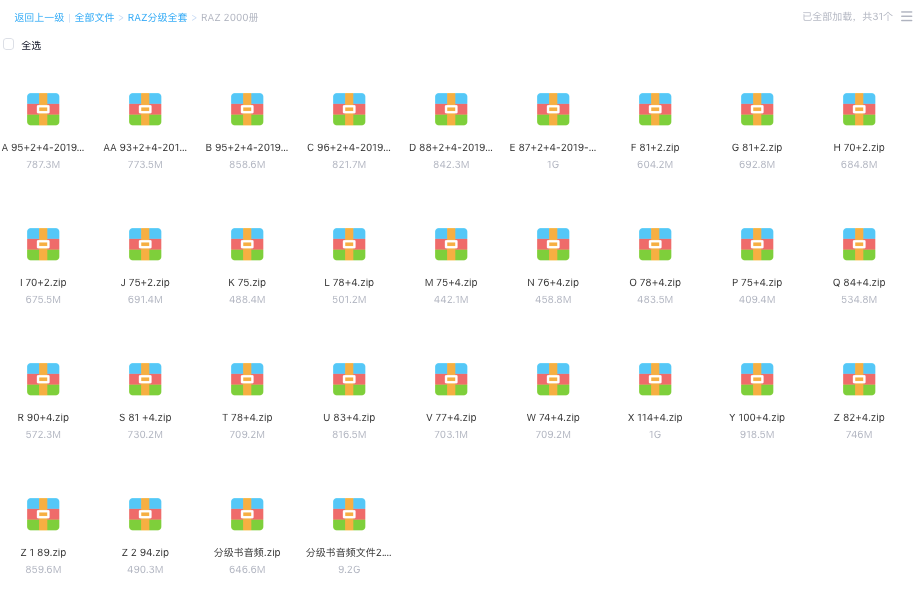Open the R 90+4.zip icon
This screenshot has height=601, width=918.
(x=43, y=379)
